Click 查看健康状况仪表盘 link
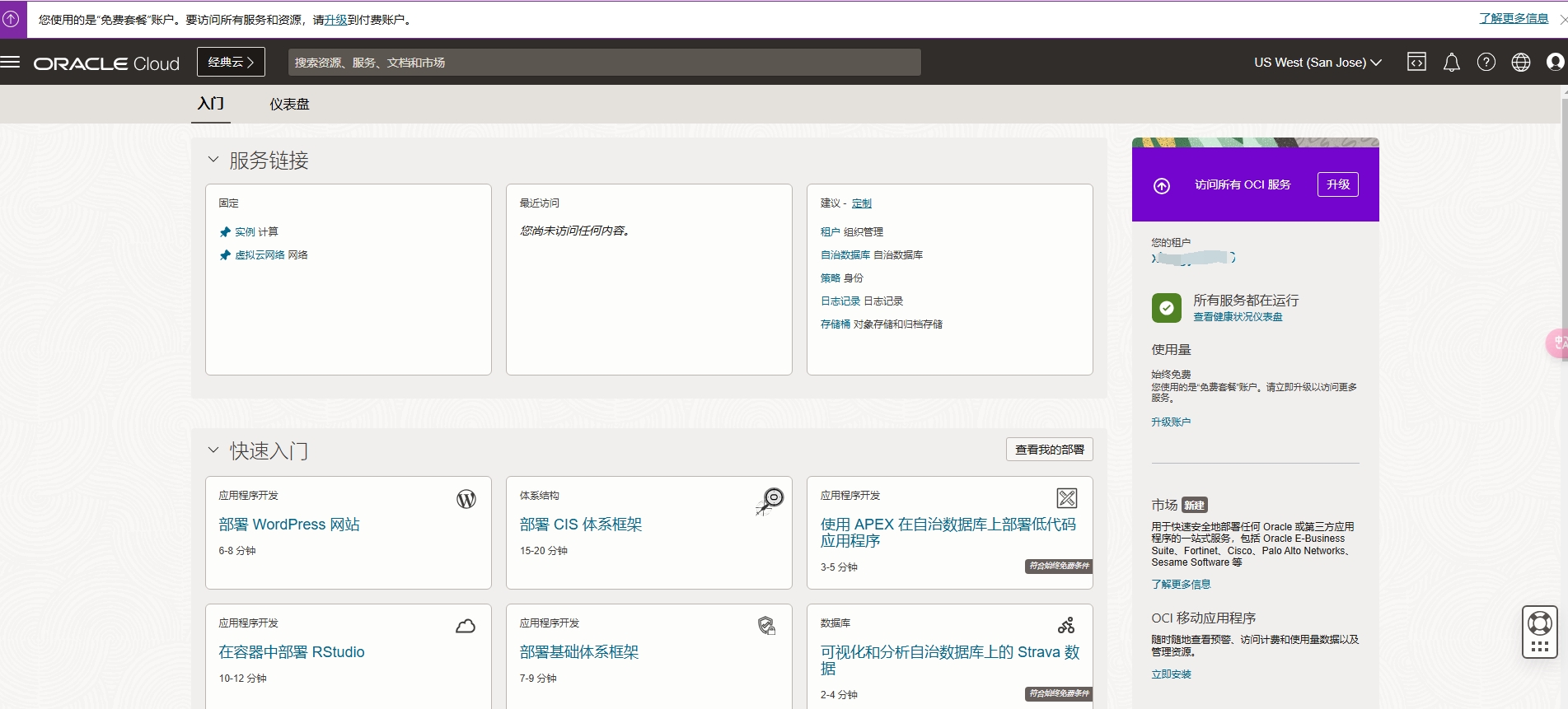This screenshot has height=709, width=1568. point(1238,317)
